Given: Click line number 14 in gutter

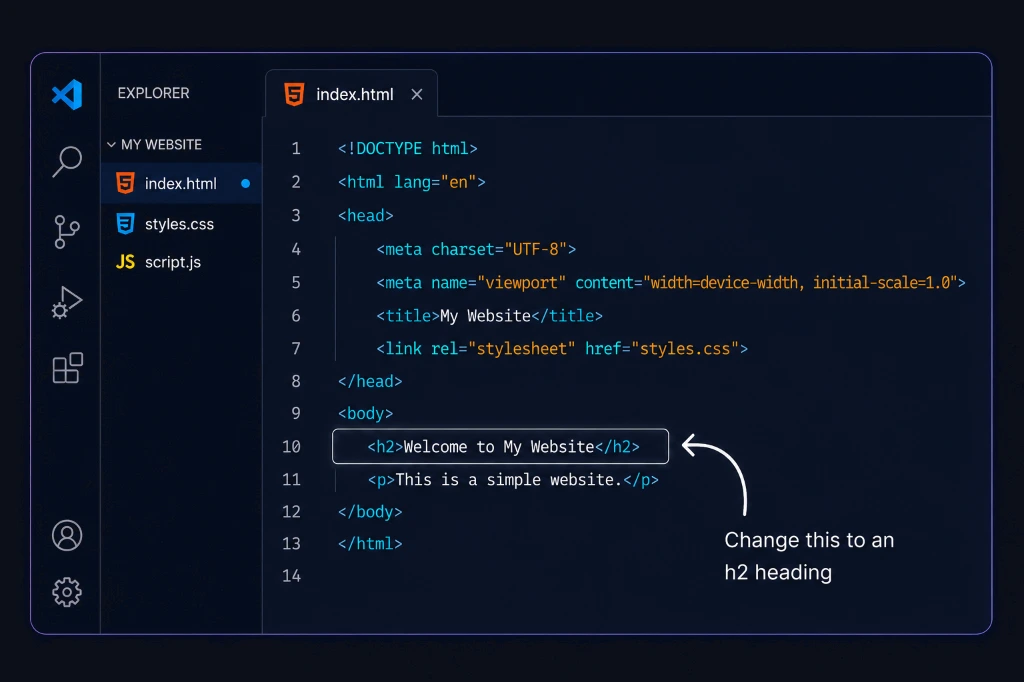Looking at the screenshot, I should (x=291, y=576).
